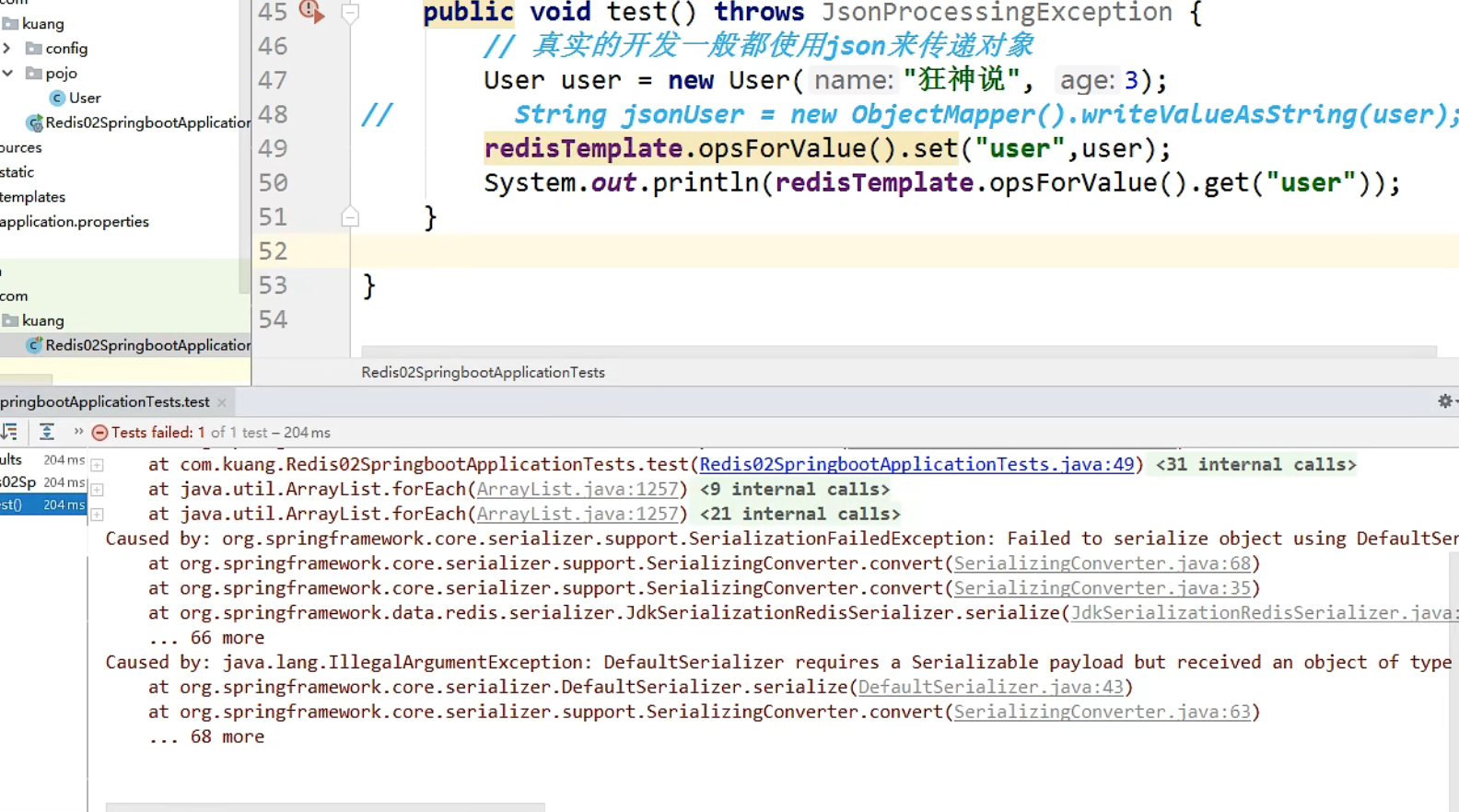
Task: Click the console horizontal scrollbar
Action: click(325, 807)
